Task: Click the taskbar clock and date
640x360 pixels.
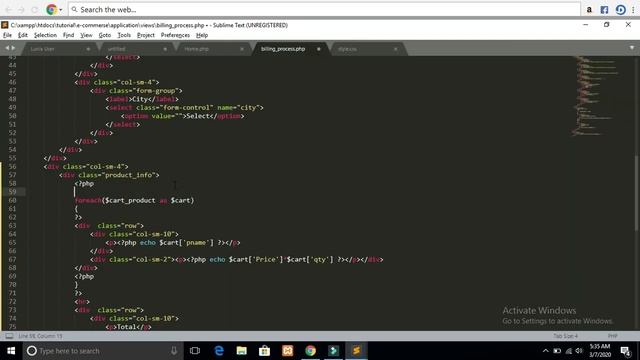Action: pos(600,351)
